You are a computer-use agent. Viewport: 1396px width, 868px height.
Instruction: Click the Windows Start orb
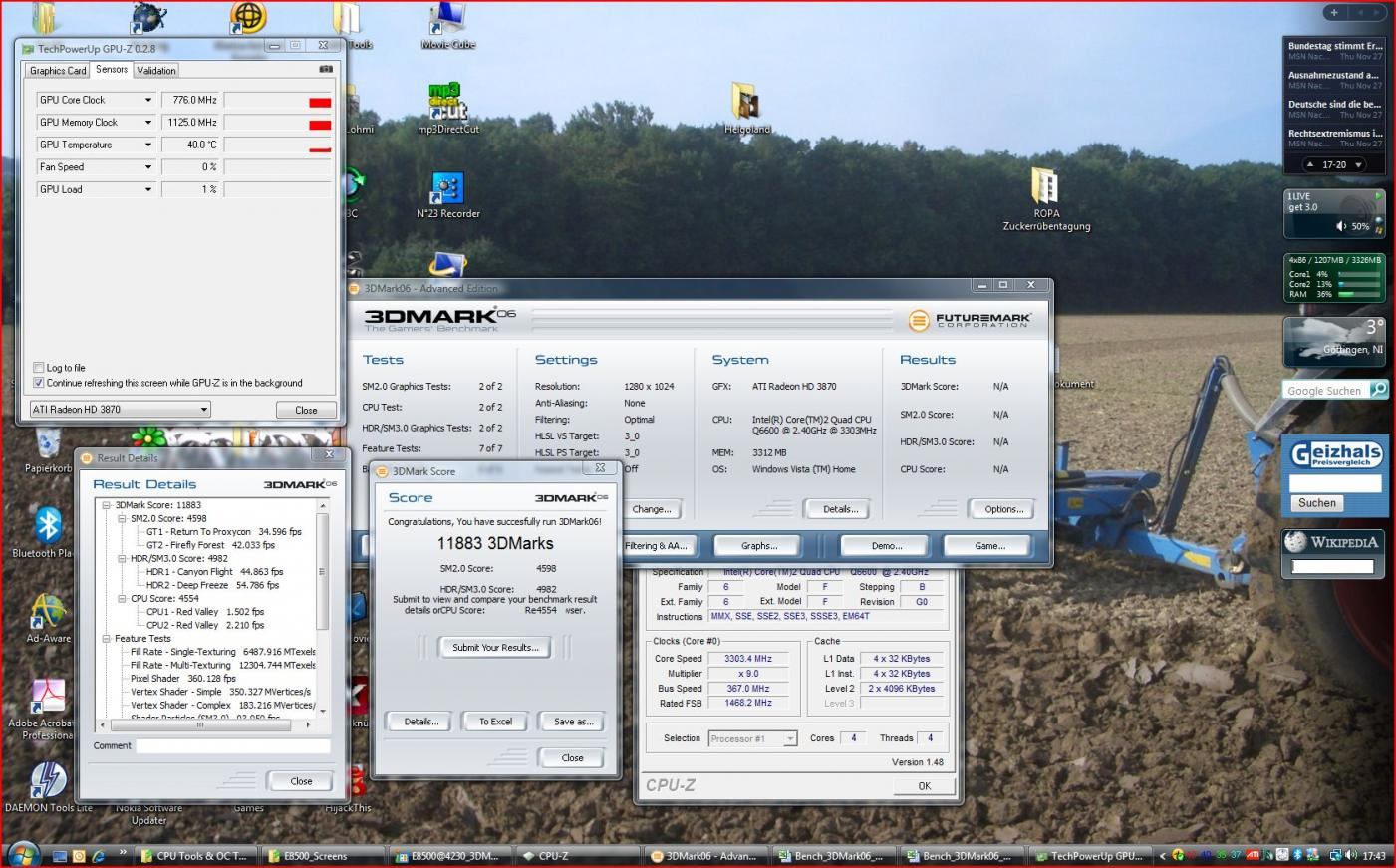22,855
